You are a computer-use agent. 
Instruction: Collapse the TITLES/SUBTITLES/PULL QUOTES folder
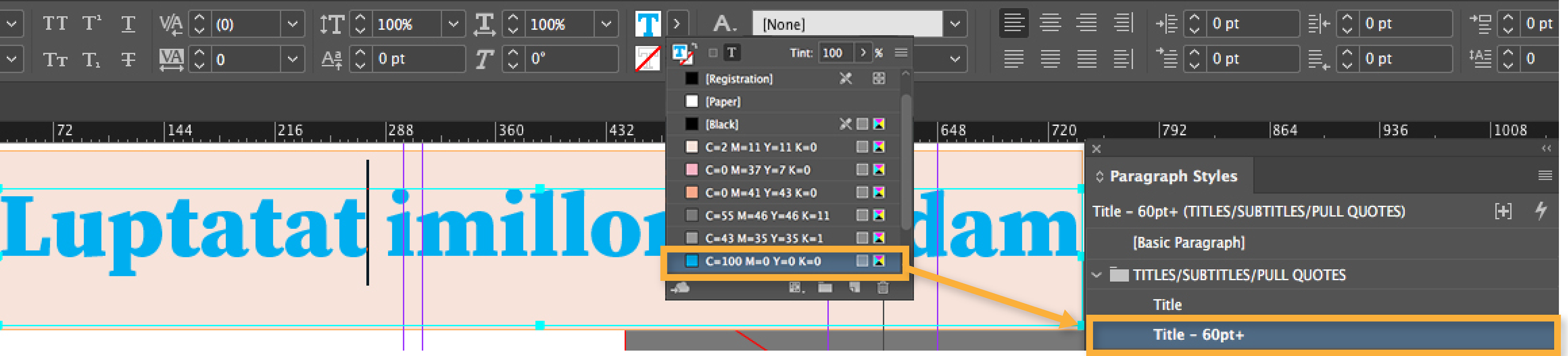tap(1096, 275)
